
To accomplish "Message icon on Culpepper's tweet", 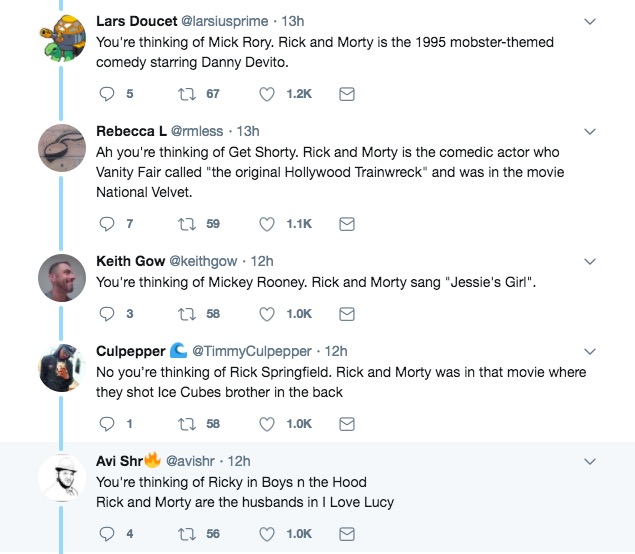I will point(347,424).
